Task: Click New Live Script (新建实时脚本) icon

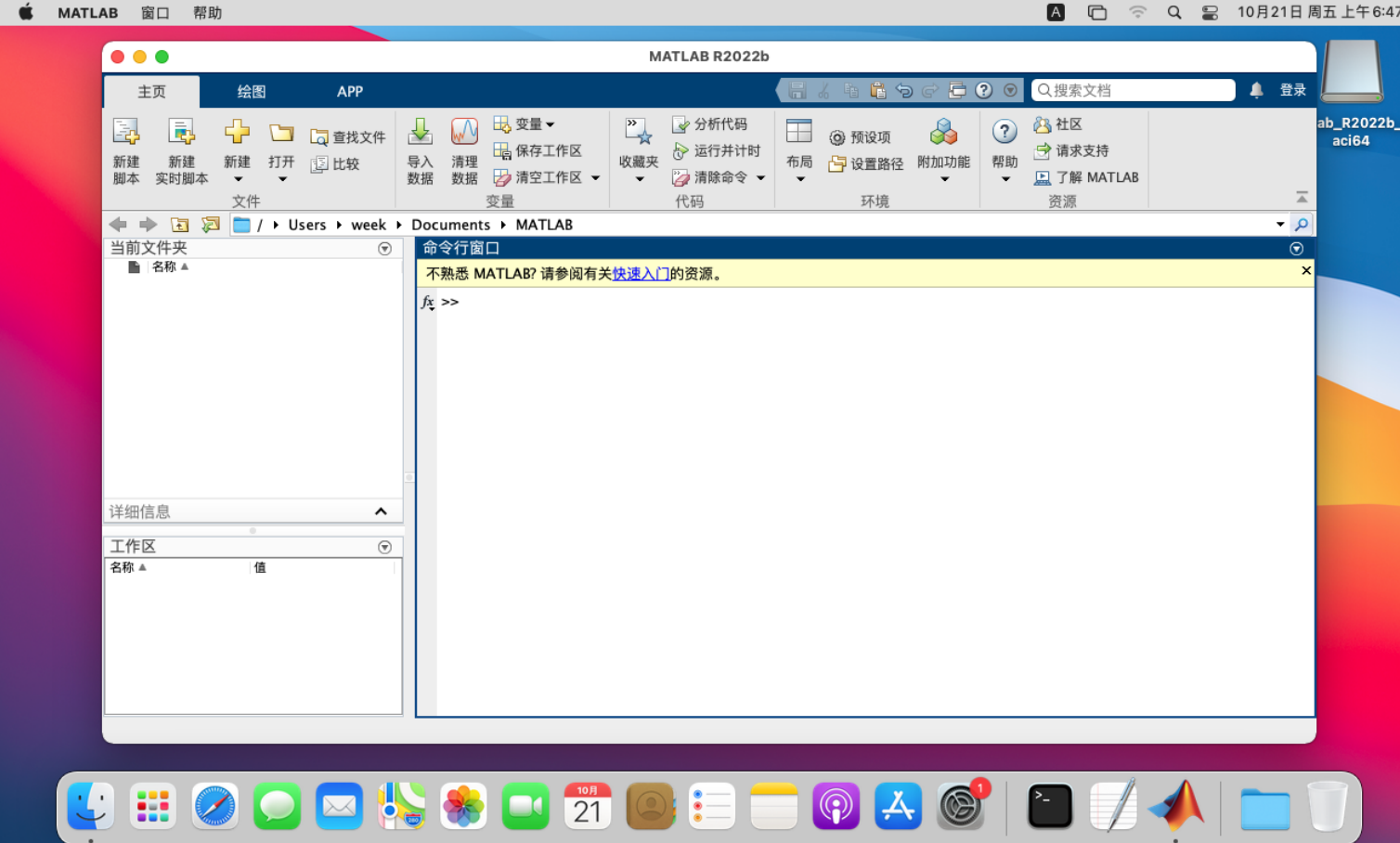Action: coord(181,133)
